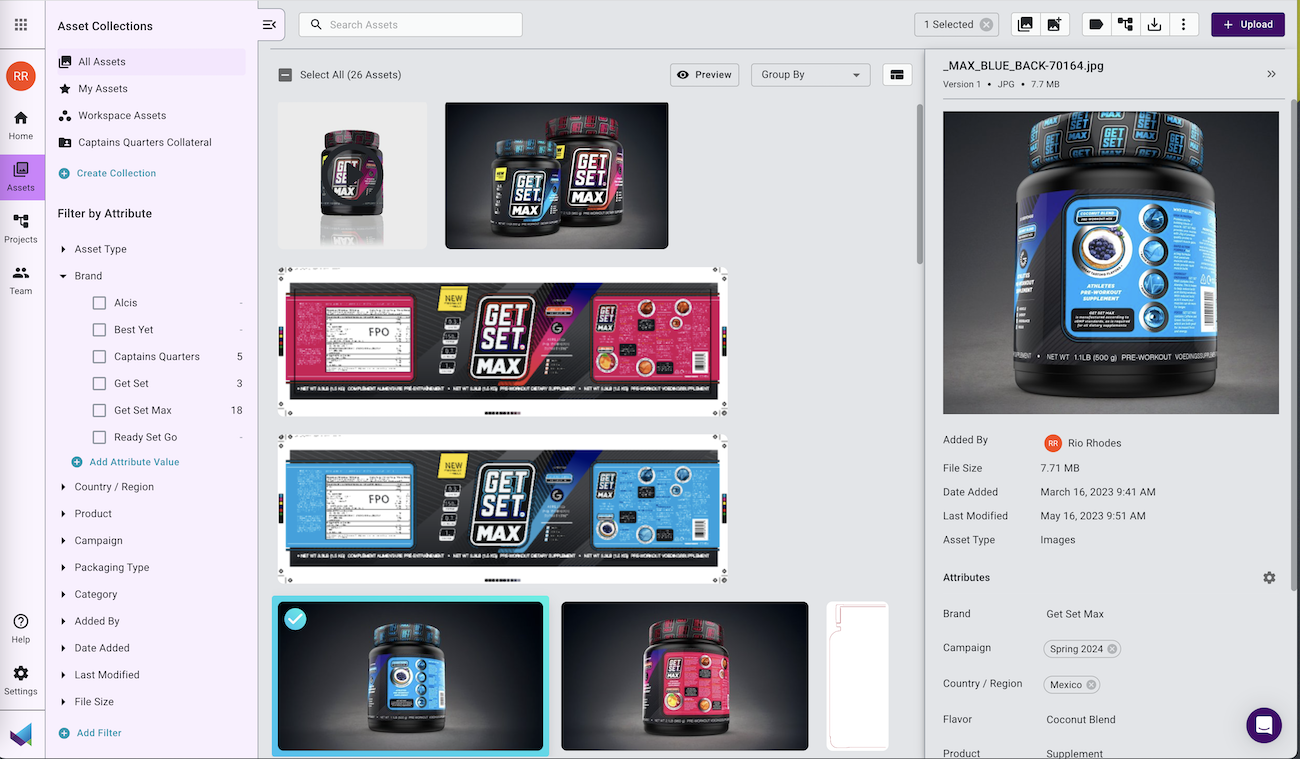
Task: Open the two-jar product thumbnail
Action: 556,175
